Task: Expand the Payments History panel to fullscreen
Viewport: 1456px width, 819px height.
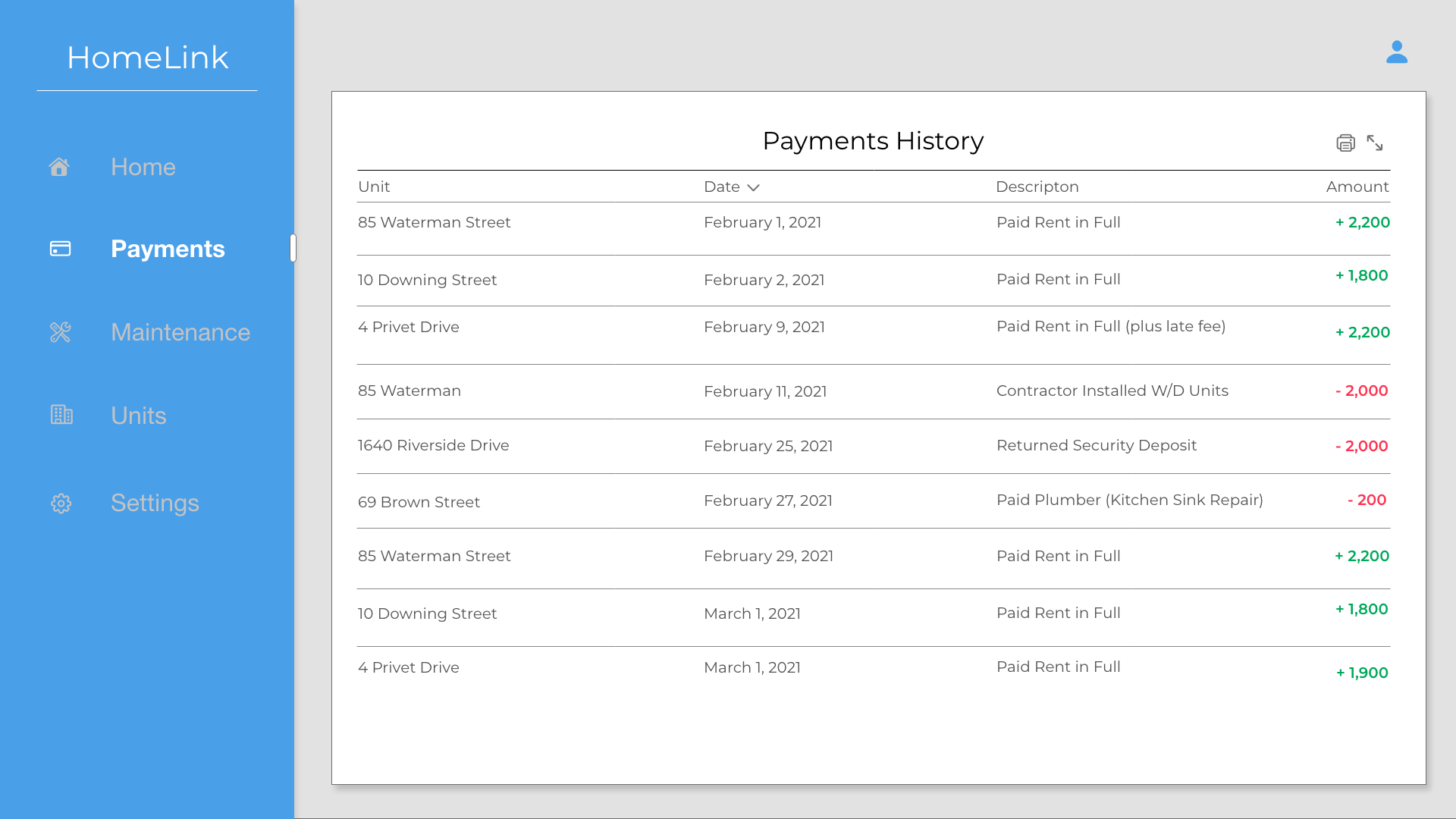Action: pos(1375,143)
